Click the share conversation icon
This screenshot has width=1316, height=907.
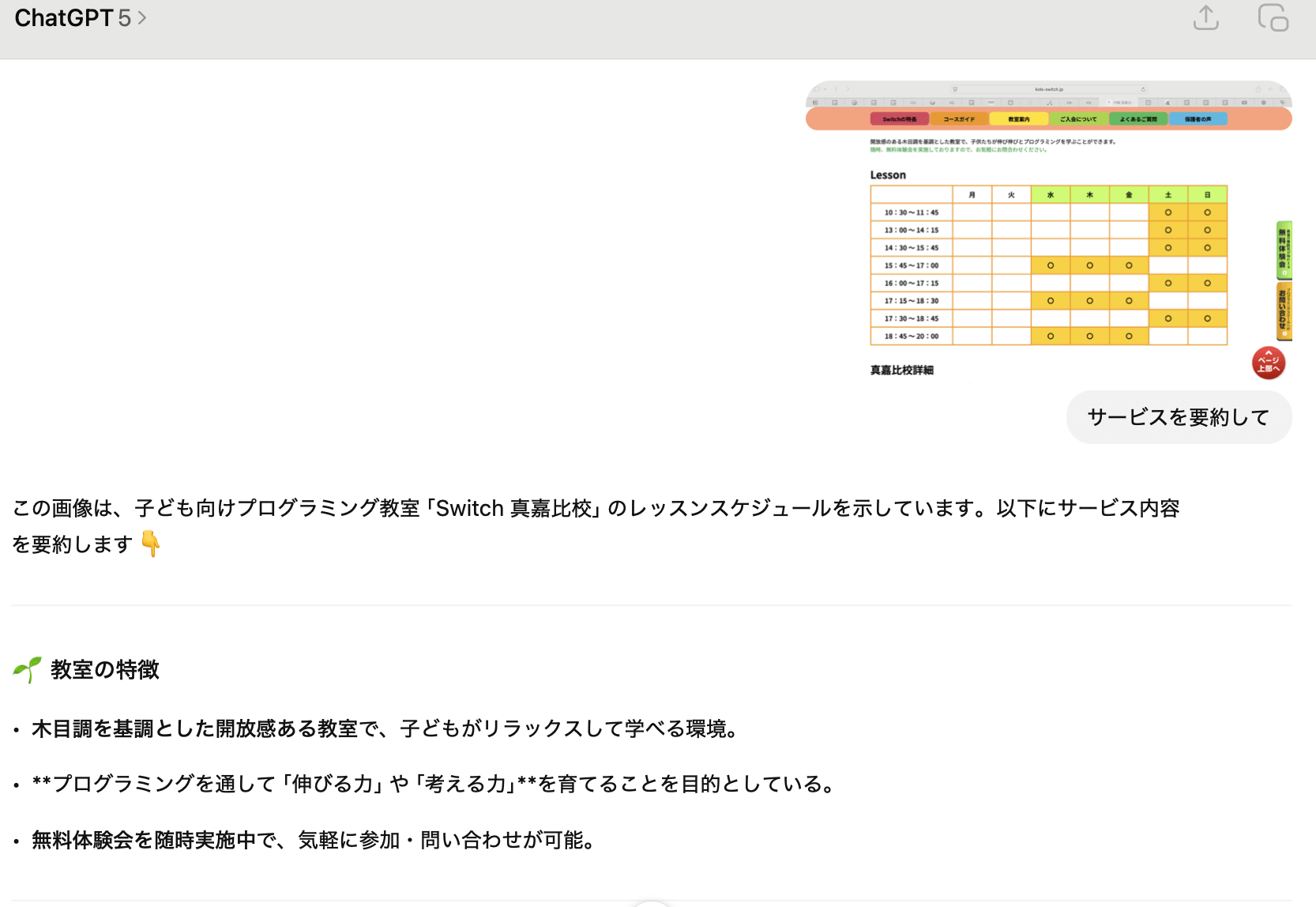pyautogui.click(x=1205, y=17)
